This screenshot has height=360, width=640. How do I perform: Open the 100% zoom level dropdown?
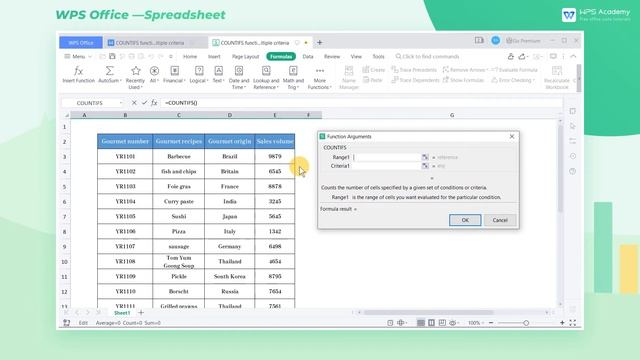tap(476, 323)
